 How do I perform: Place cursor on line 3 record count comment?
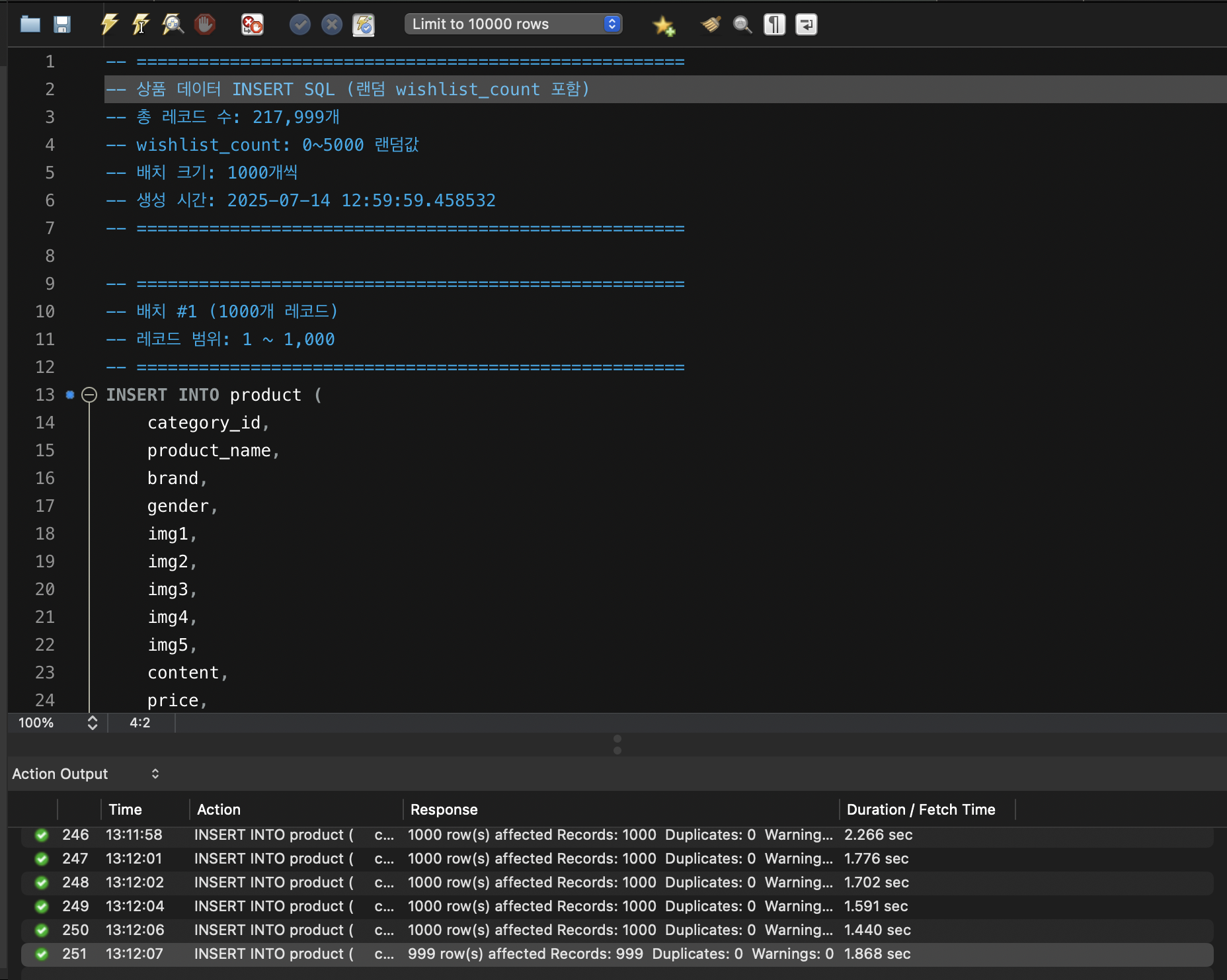point(223,117)
